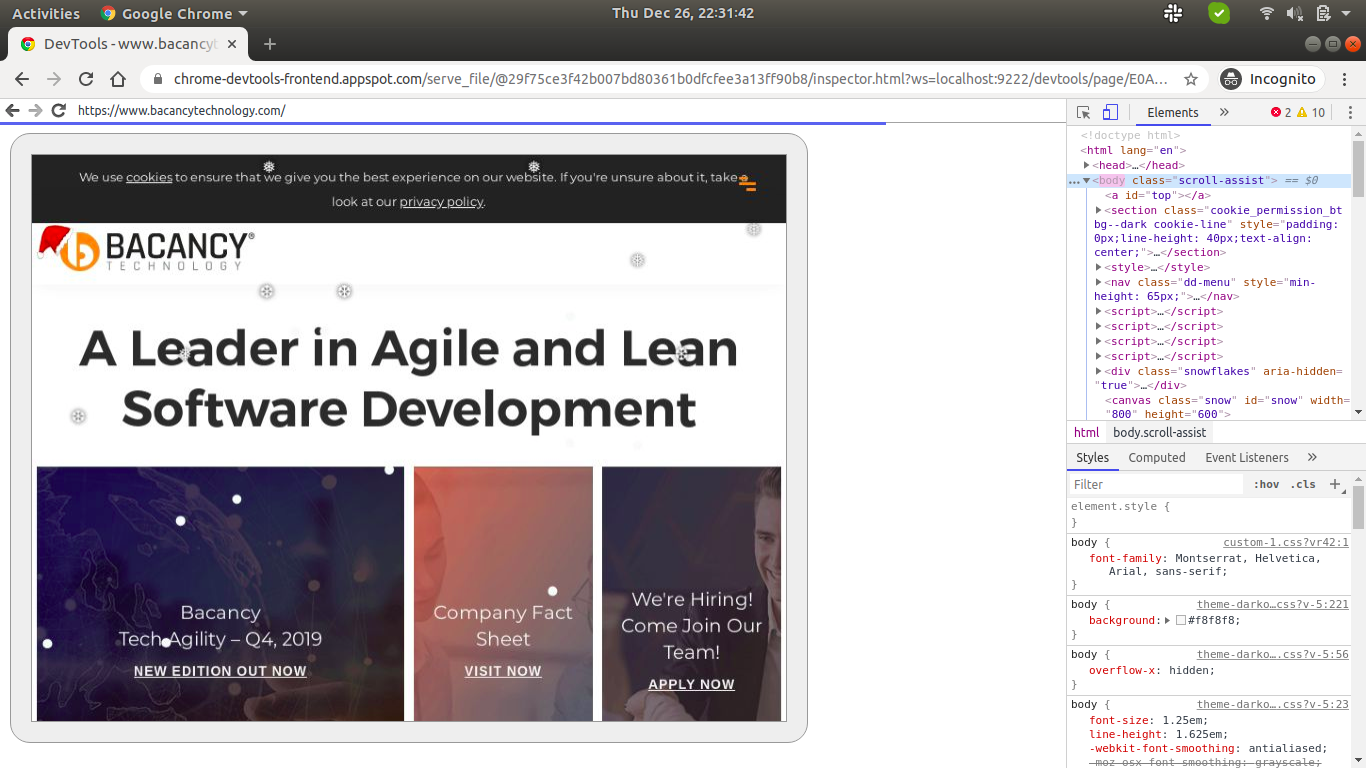This screenshot has height=768, width=1366.
Task: Activate the inspect element picker icon
Action: pos(1084,112)
